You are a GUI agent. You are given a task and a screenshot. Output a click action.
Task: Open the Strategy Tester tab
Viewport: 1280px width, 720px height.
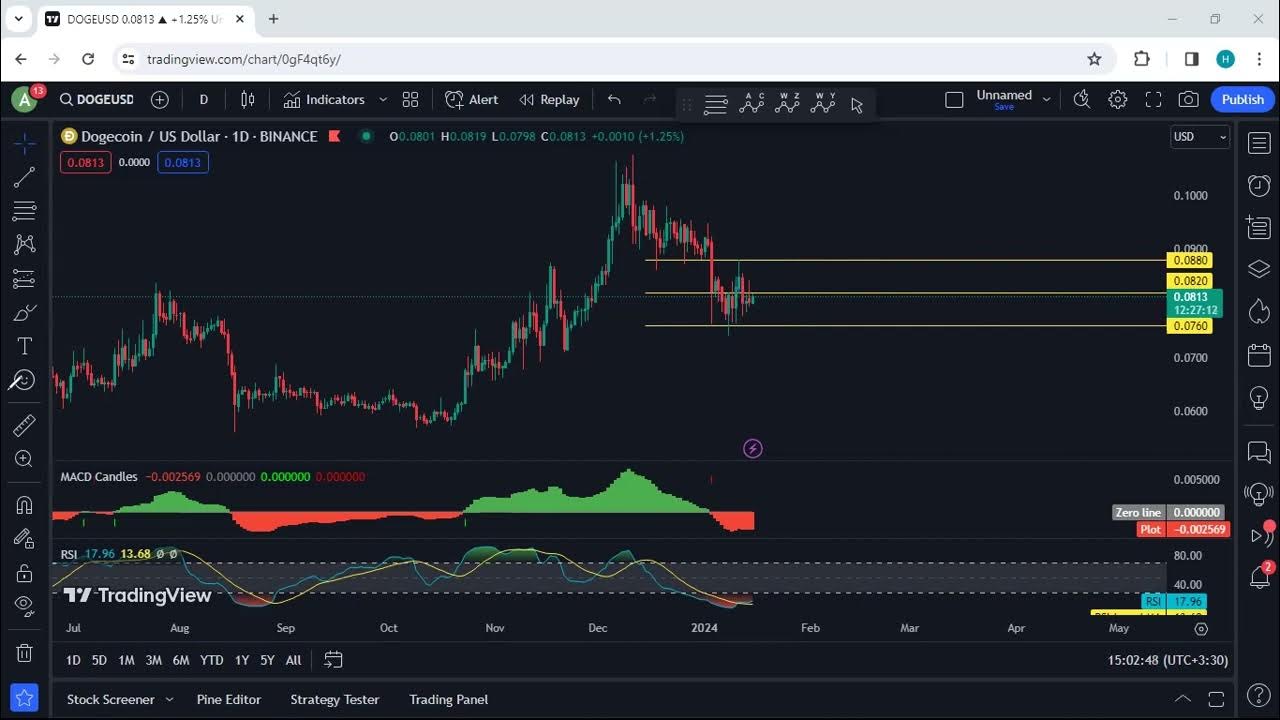coord(335,699)
